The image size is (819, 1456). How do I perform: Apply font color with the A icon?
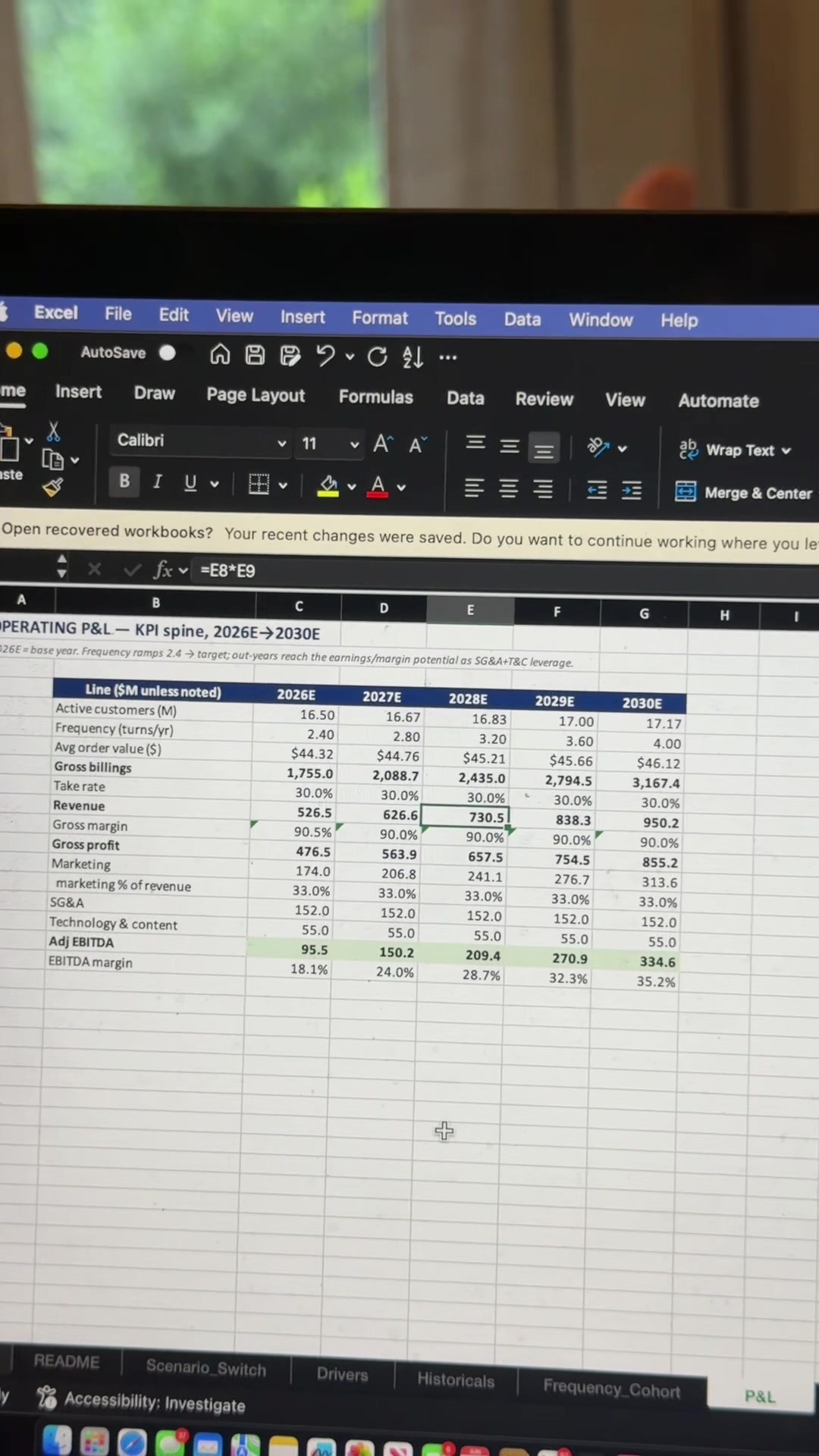point(378,486)
